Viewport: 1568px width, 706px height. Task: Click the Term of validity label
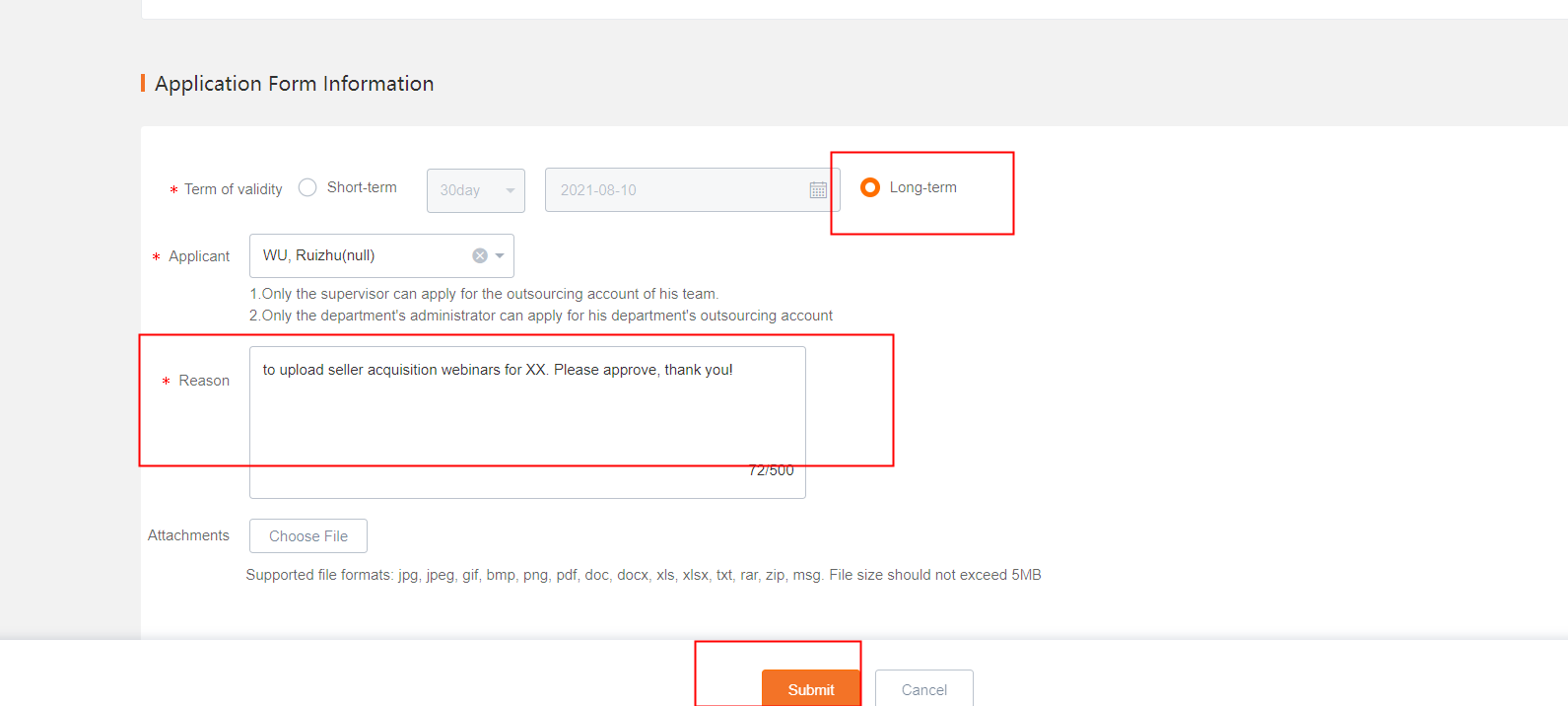click(234, 189)
